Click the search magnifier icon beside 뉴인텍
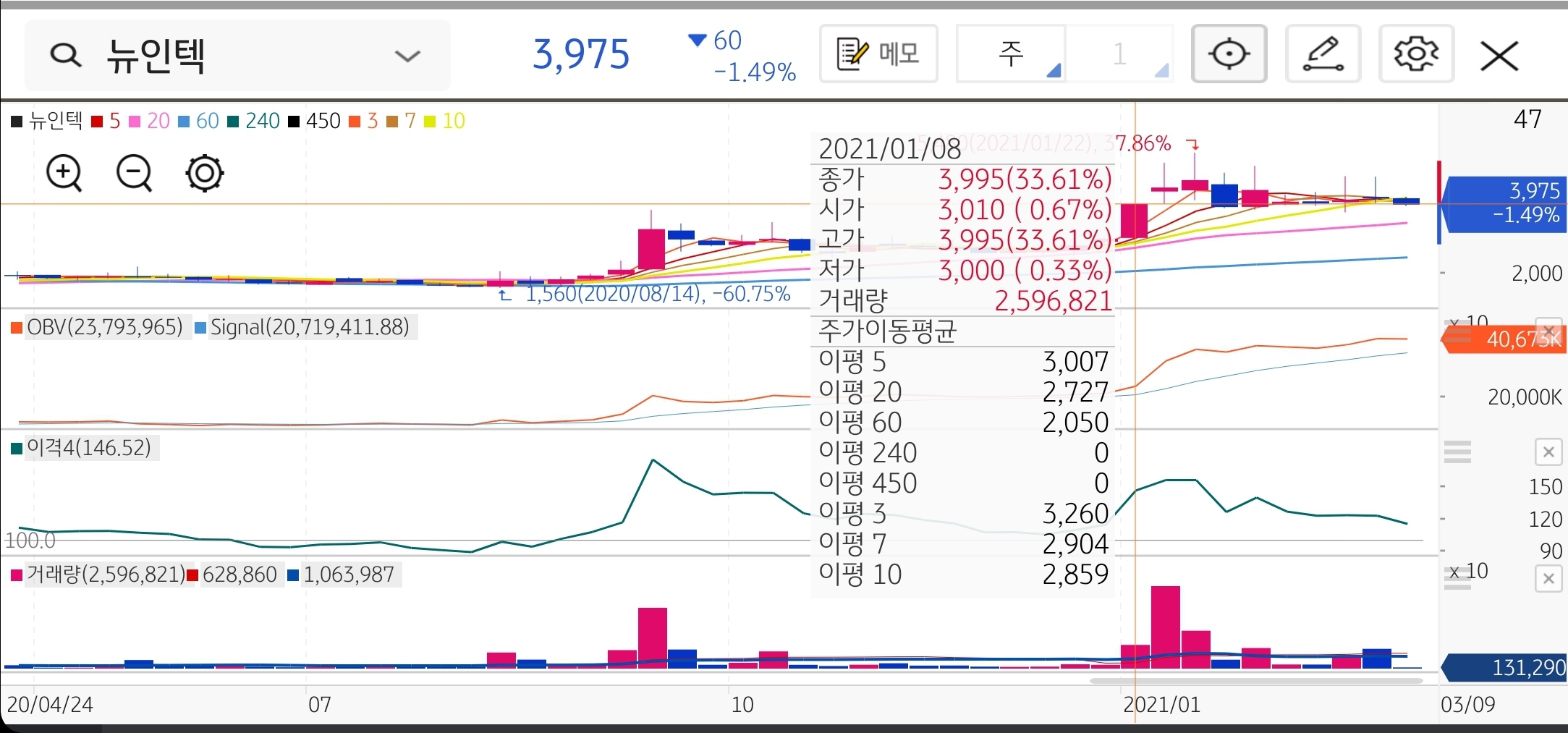The image size is (1568, 733). [65, 55]
